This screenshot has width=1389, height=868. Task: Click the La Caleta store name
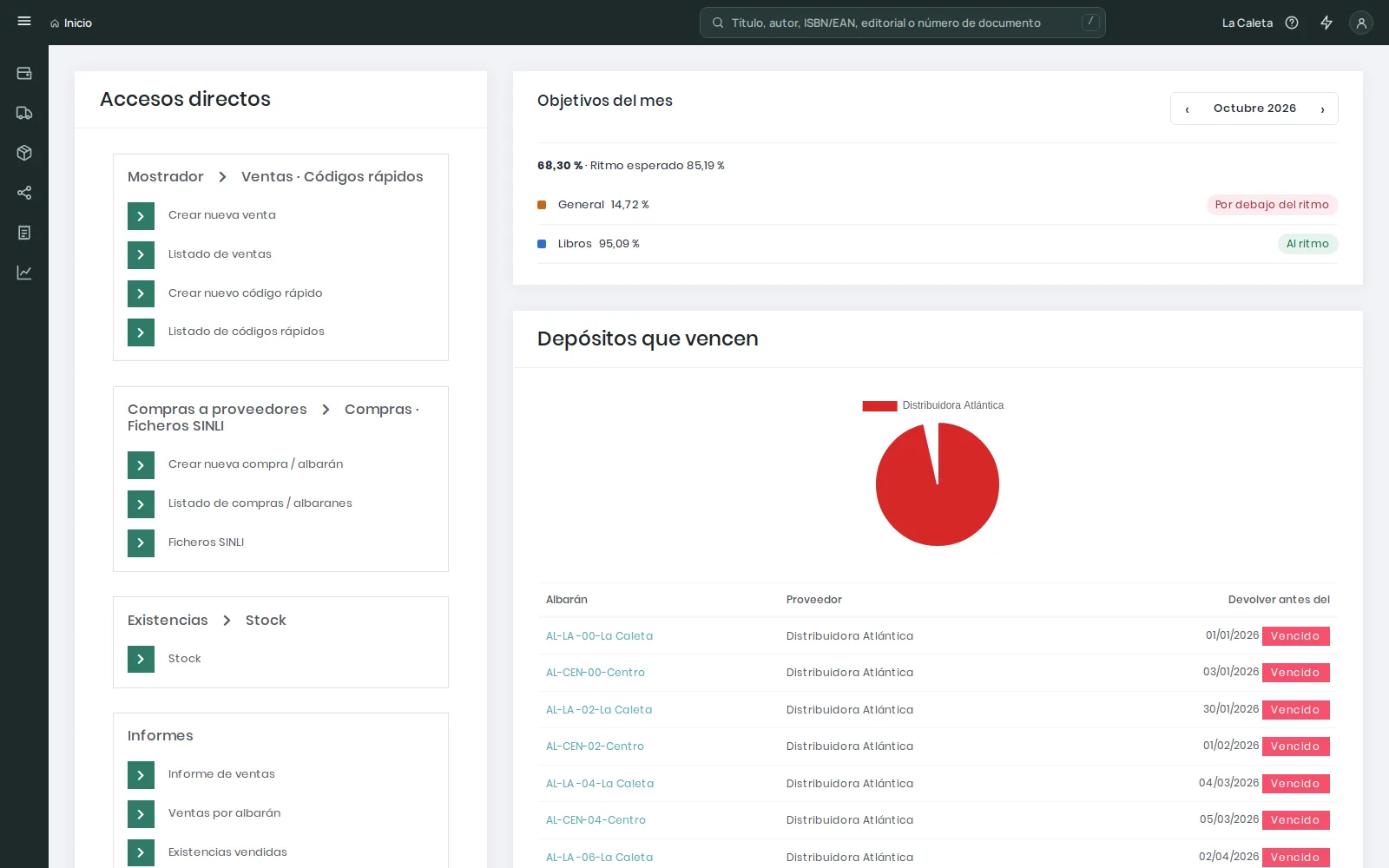(x=1247, y=23)
